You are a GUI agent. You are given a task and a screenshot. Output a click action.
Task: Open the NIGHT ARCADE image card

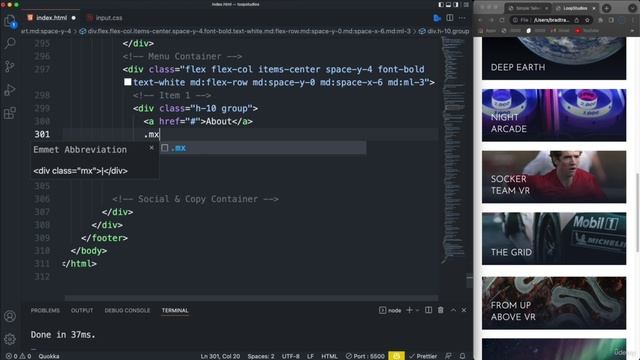point(554,115)
